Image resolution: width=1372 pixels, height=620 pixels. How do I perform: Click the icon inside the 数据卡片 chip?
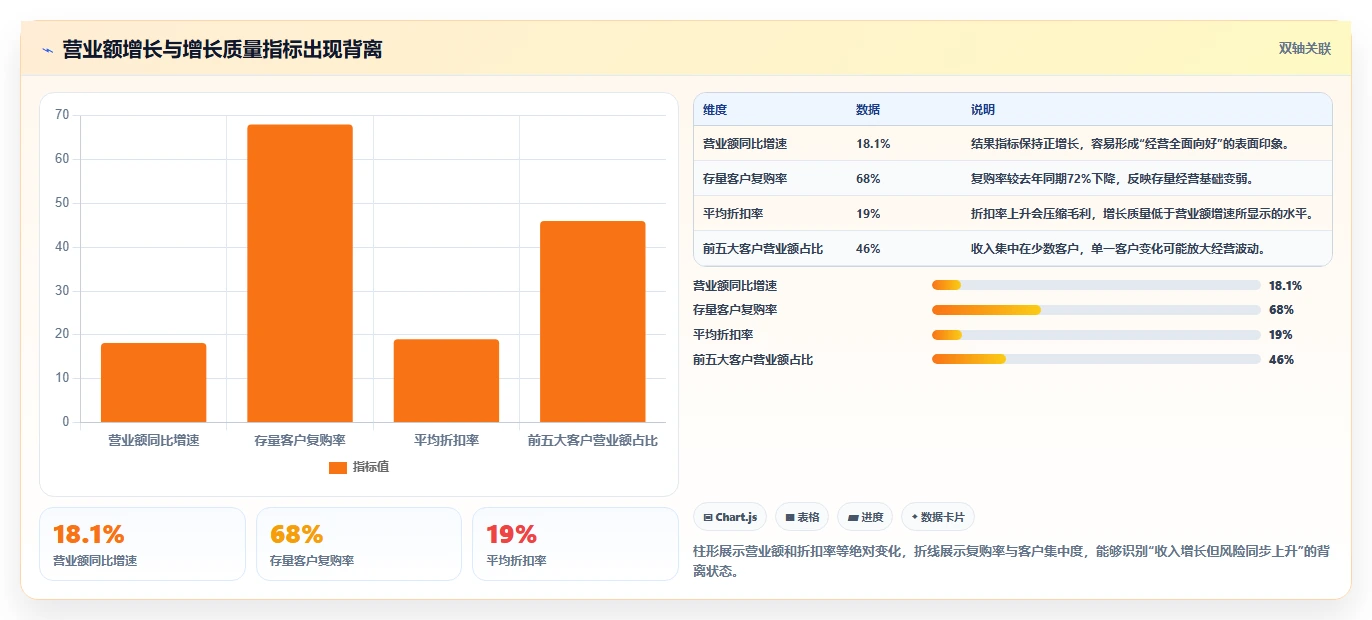(914, 517)
